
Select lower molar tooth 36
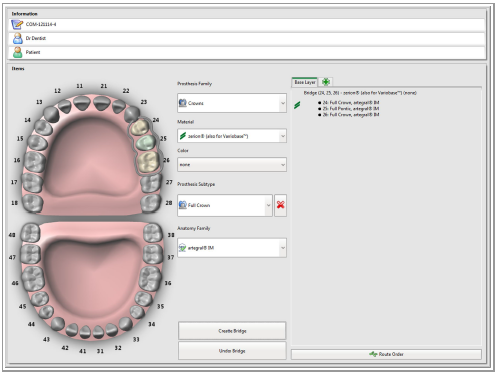coord(149,279)
